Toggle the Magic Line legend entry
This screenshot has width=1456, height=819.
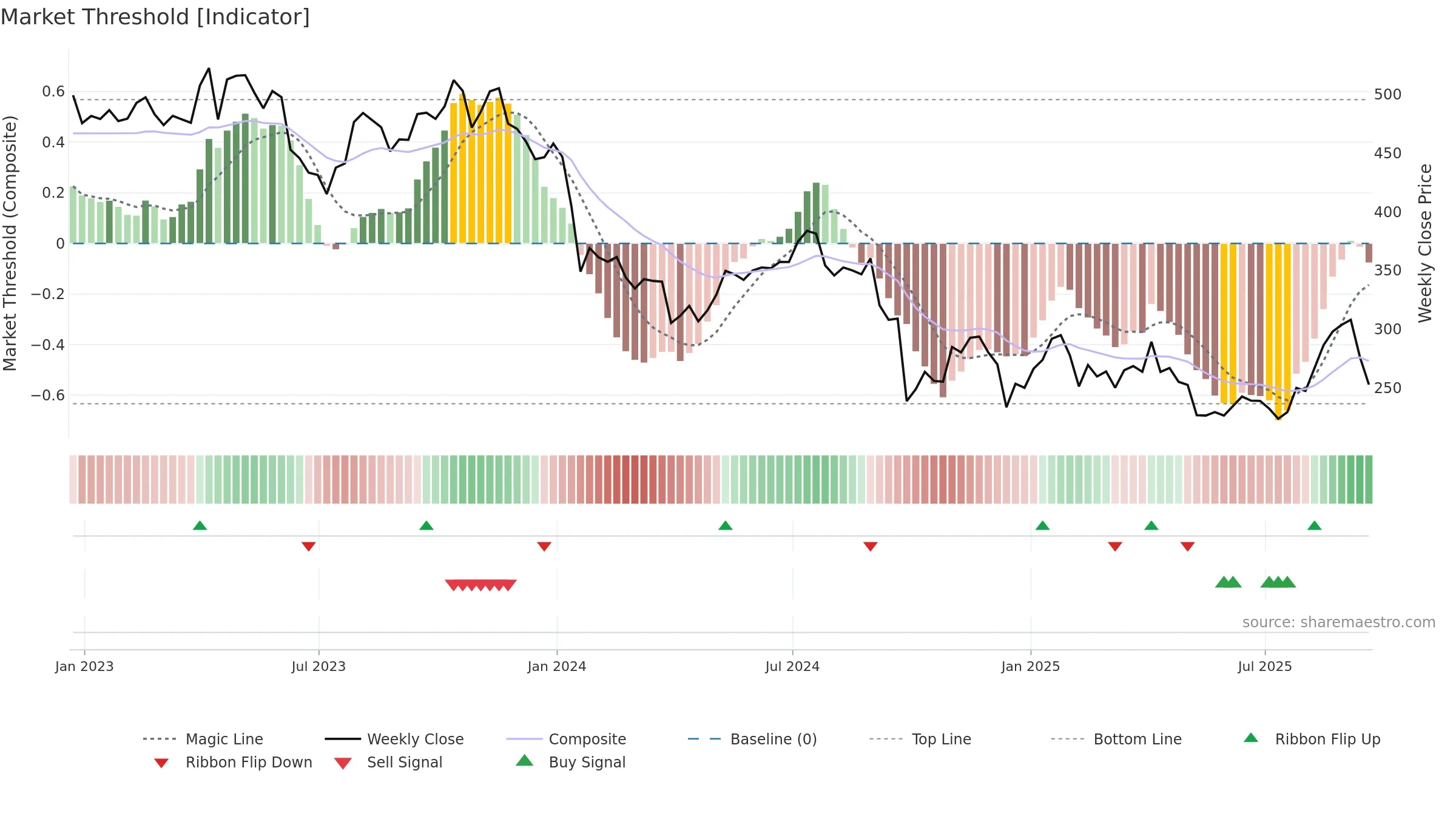203,739
